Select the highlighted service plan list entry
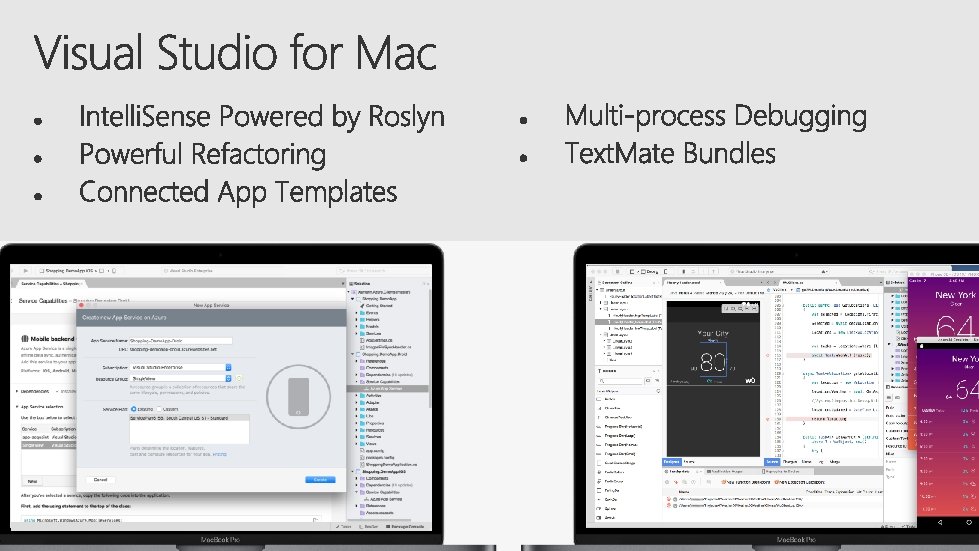Screen dimensions: 979x551 point(189,418)
